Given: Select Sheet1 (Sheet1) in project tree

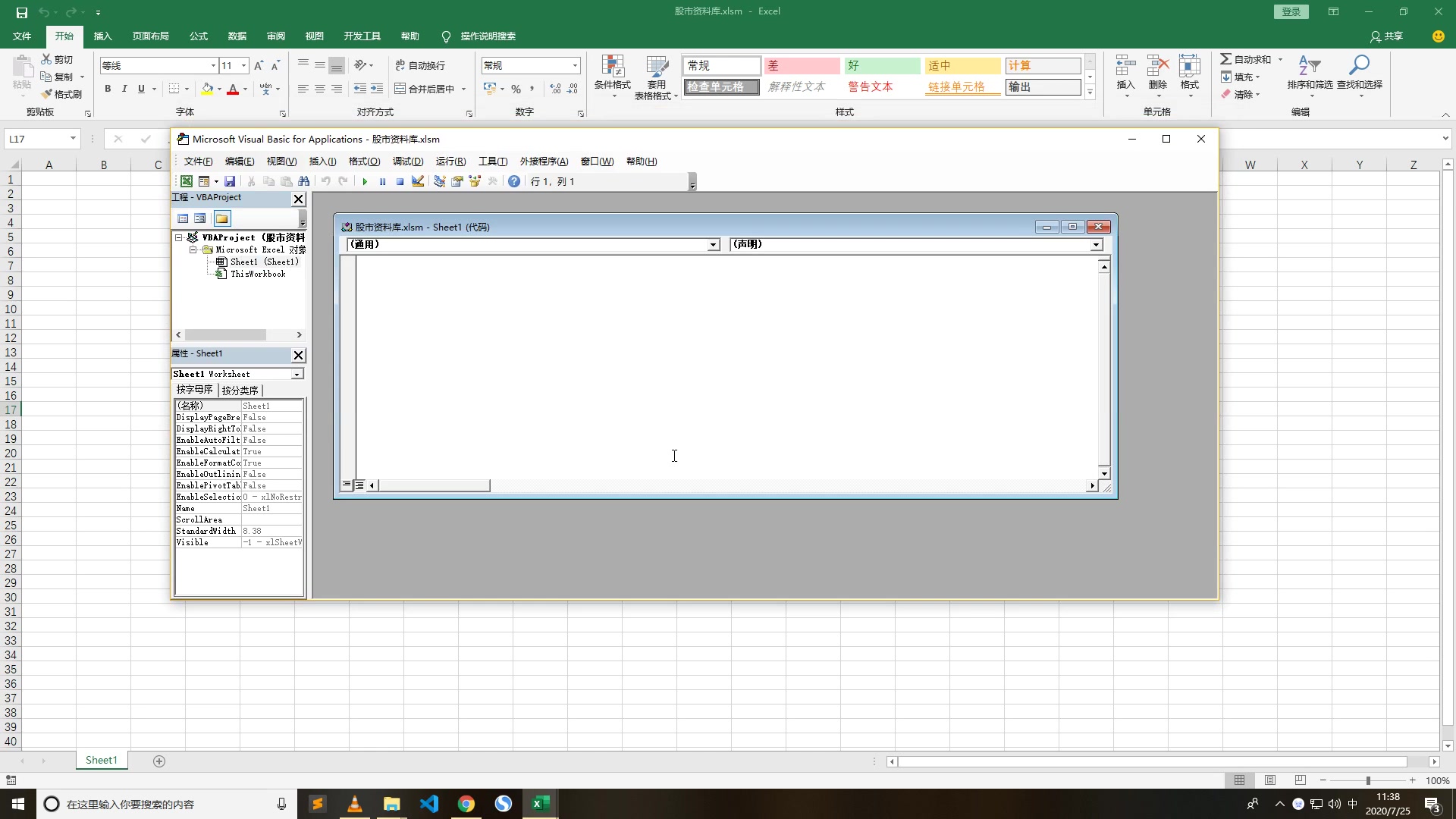Looking at the screenshot, I should [265, 262].
